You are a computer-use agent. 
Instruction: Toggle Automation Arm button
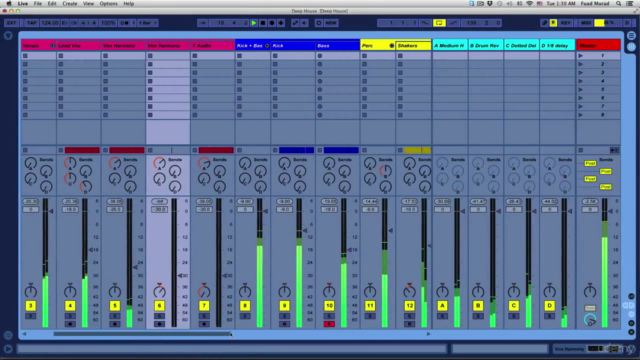click(x=295, y=23)
